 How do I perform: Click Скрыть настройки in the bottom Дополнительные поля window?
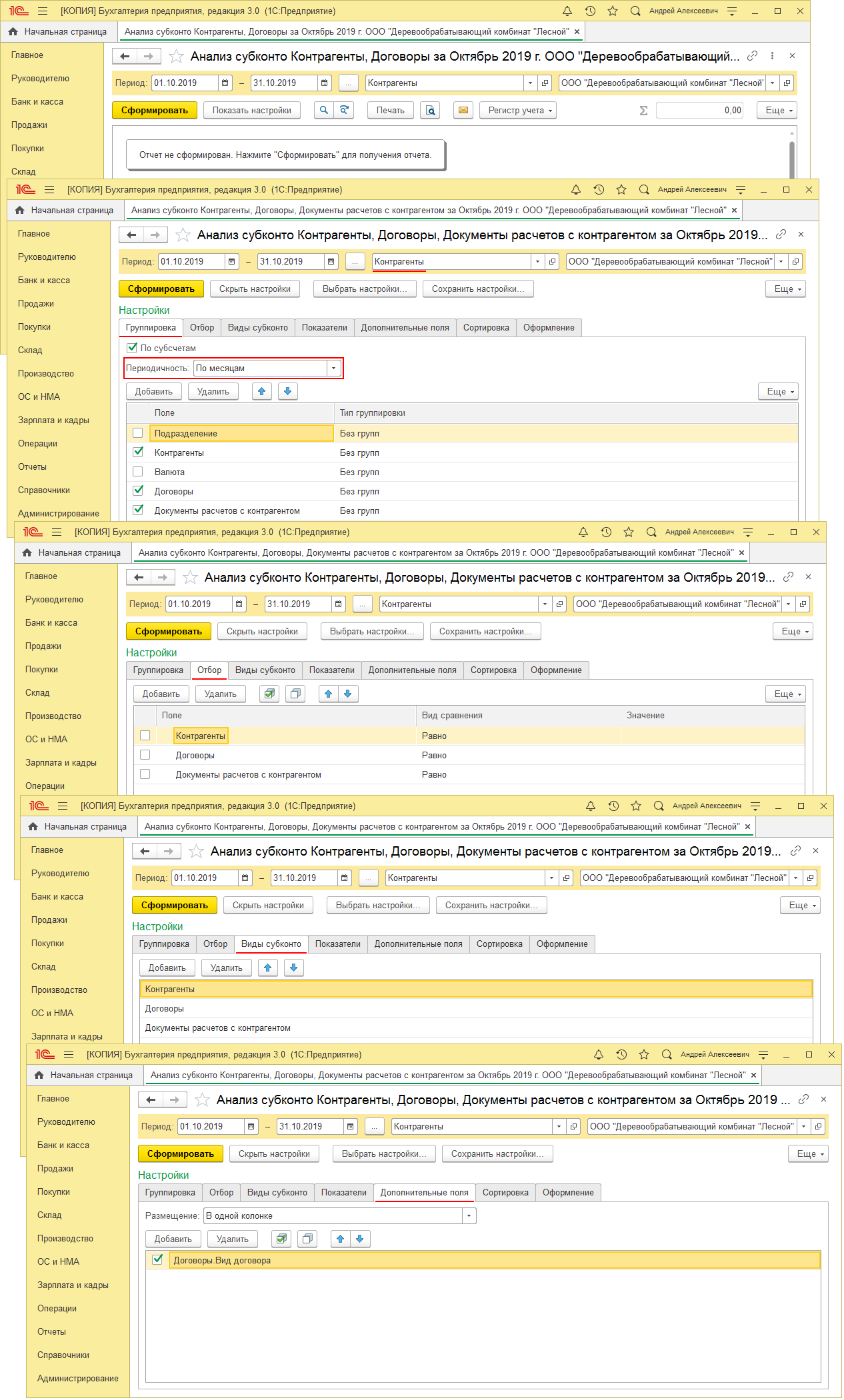[x=274, y=1154]
